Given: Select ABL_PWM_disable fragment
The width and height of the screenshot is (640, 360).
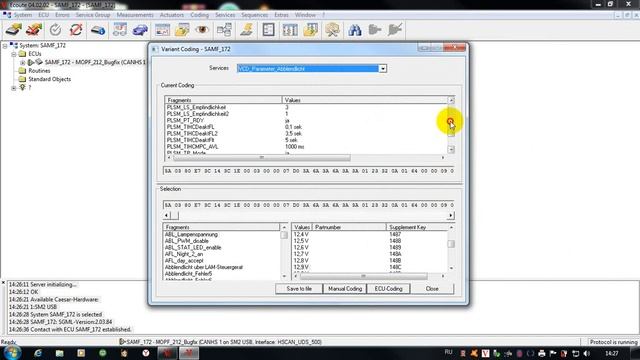Looking at the screenshot, I should 187,241.
